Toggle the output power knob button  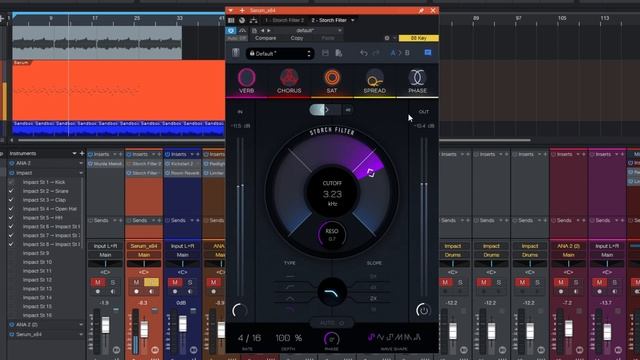point(423,310)
